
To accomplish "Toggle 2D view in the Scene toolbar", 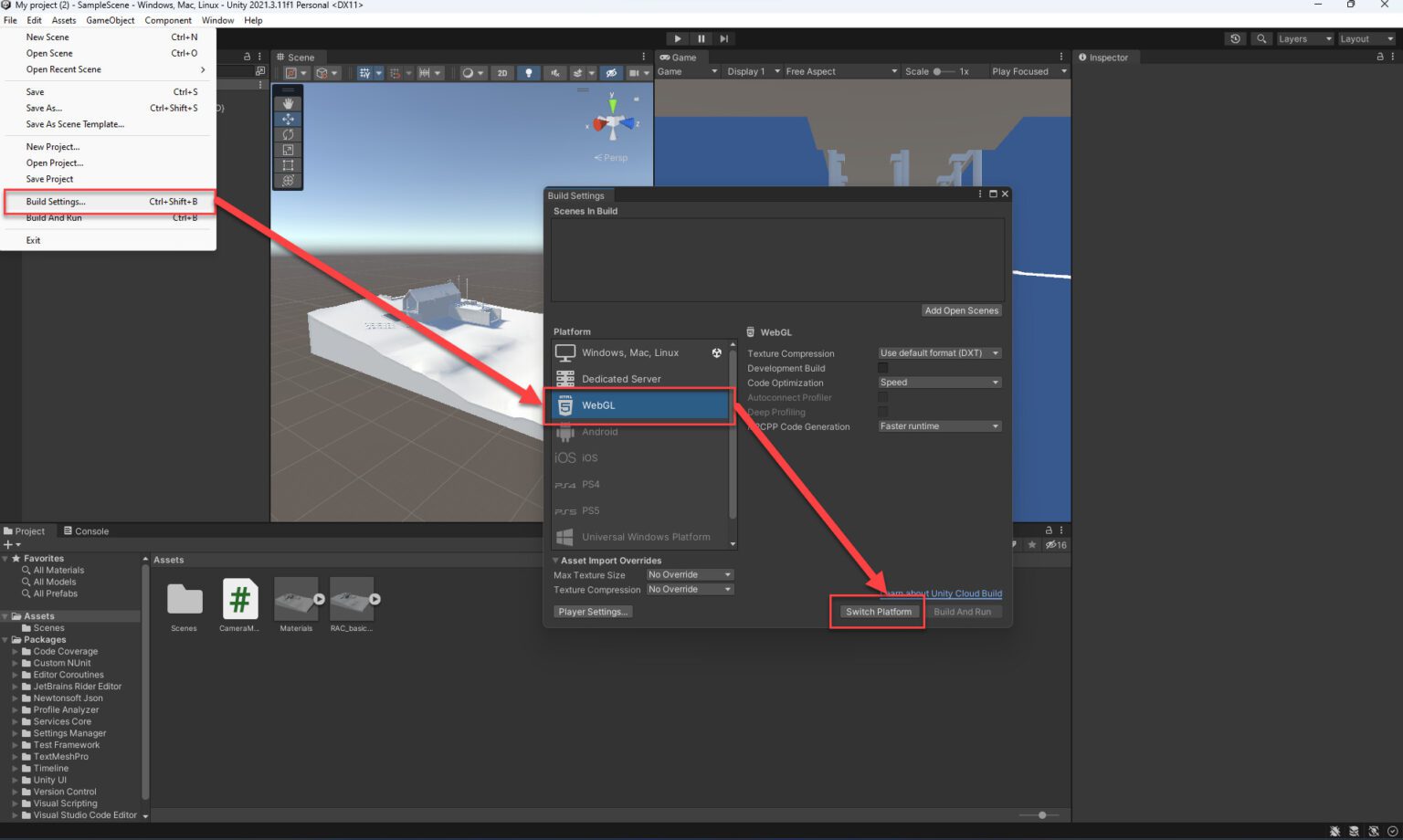I will [x=502, y=72].
